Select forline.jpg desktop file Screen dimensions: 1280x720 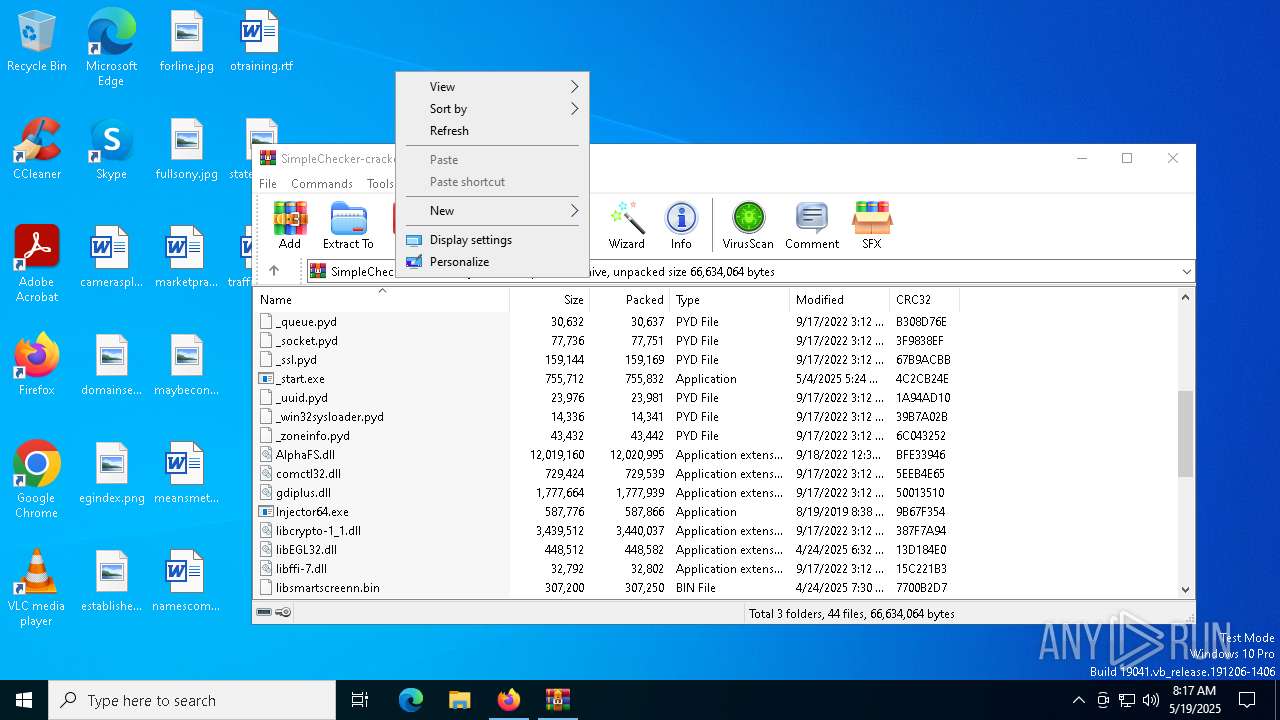pyautogui.click(x=186, y=42)
